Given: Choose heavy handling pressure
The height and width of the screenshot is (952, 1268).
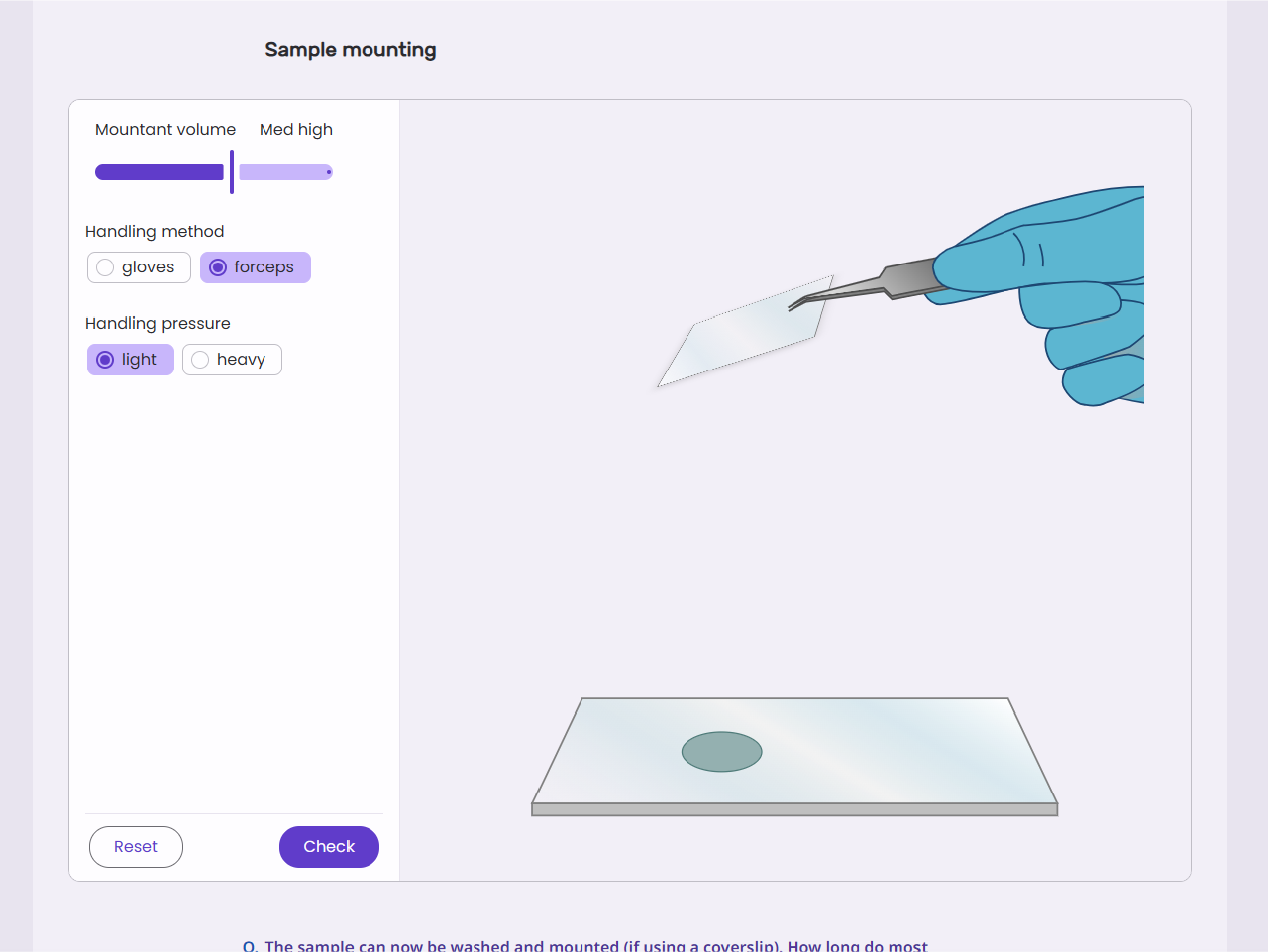Looking at the screenshot, I should 232,360.
